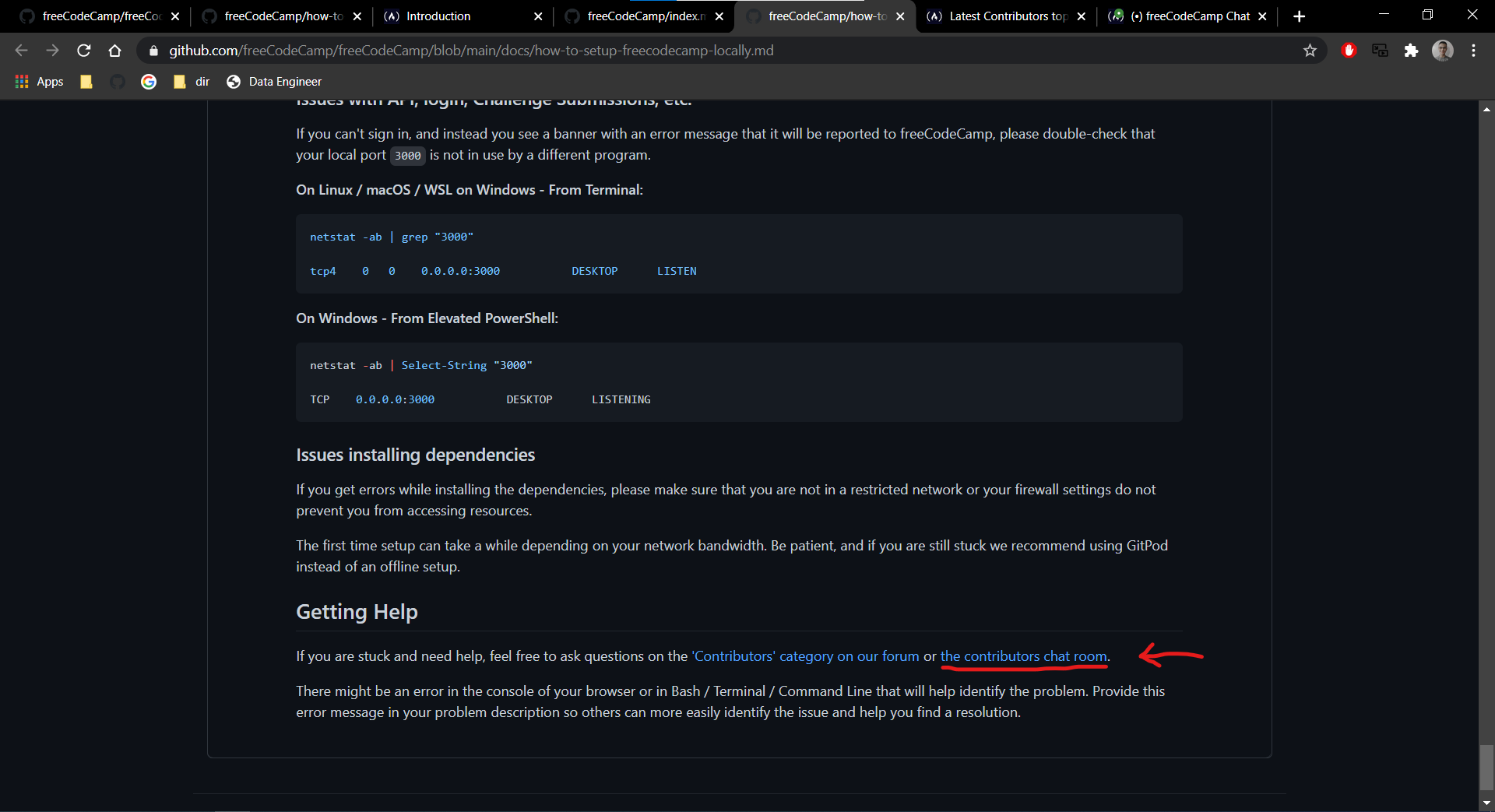
Task: Open the contributors chat room link
Action: [x=1024, y=656]
